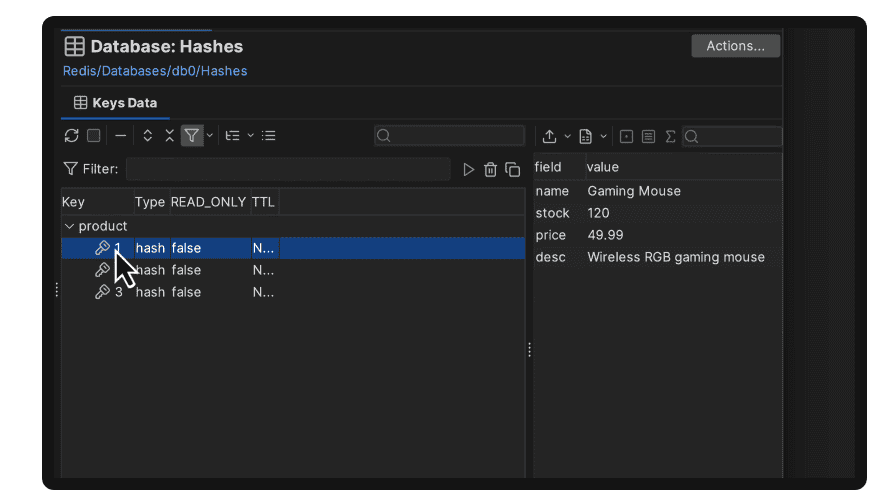
Task: Click the TTL column header
Action: pyautogui.click(x=263, y=202)
